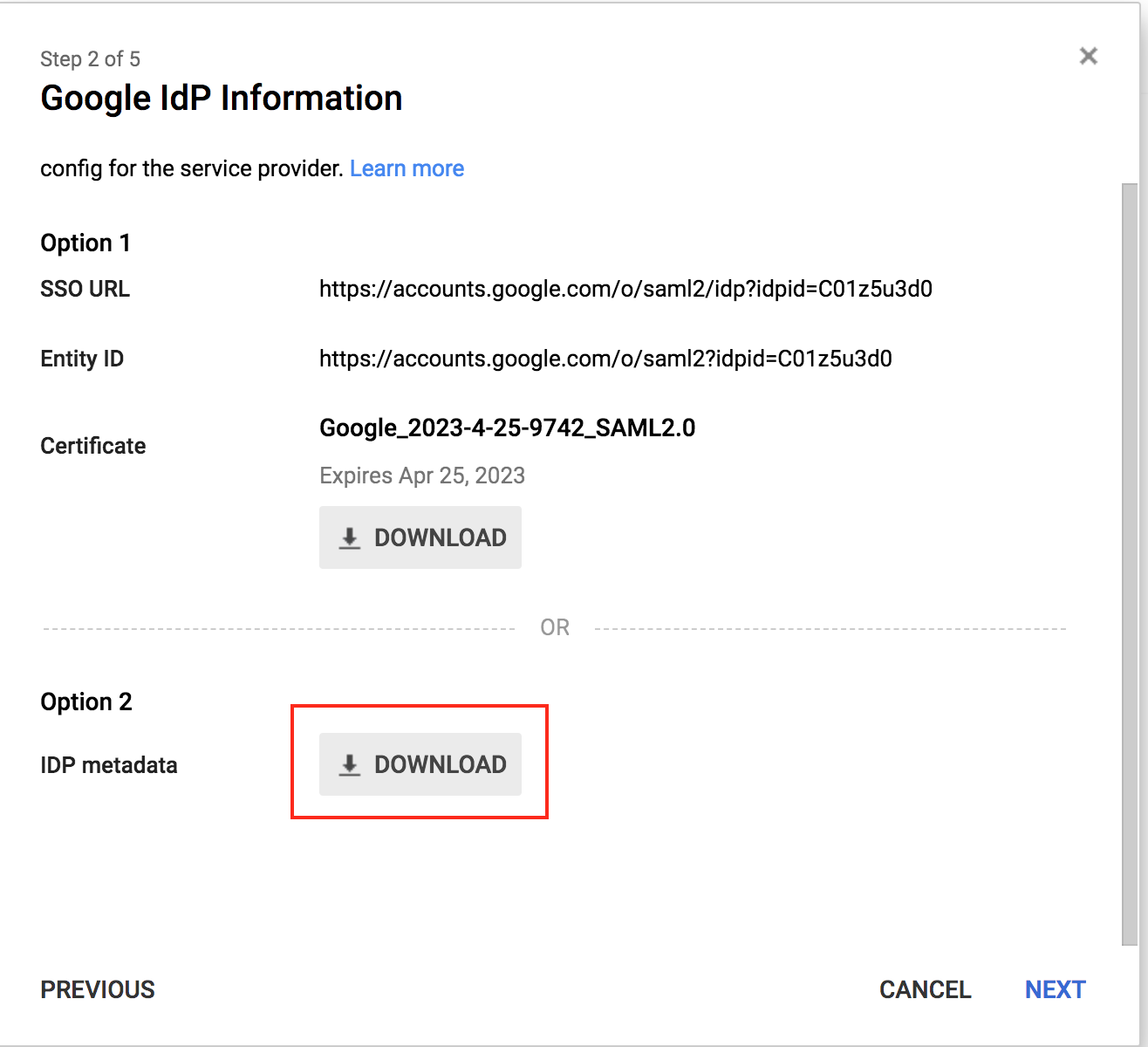Screen dimensions: 1148x1047
Task: Click the Google_2023-4-25-9742_SAML2.0 certificate name
Action: 507,428
